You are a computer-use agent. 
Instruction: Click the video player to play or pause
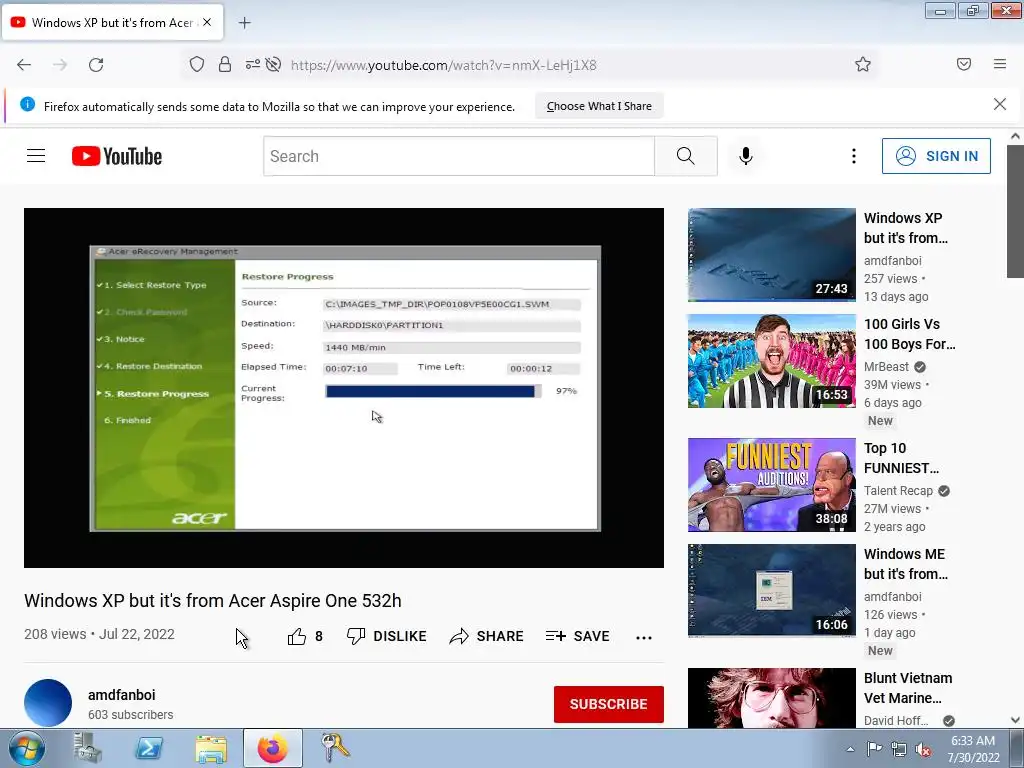pyautogui.click(x=344, y=388)
